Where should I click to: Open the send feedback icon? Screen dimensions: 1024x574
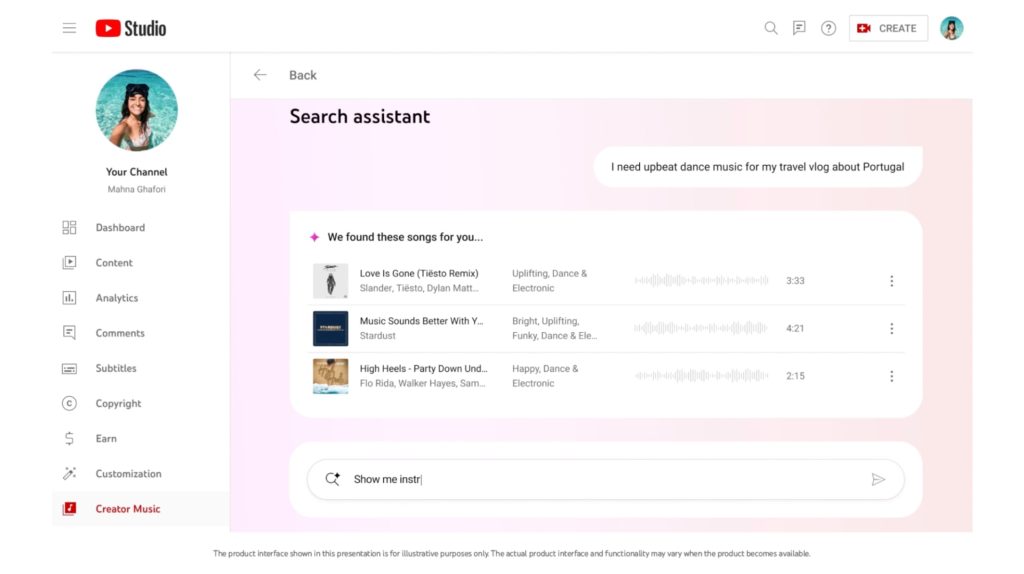[x=799, y=28]
